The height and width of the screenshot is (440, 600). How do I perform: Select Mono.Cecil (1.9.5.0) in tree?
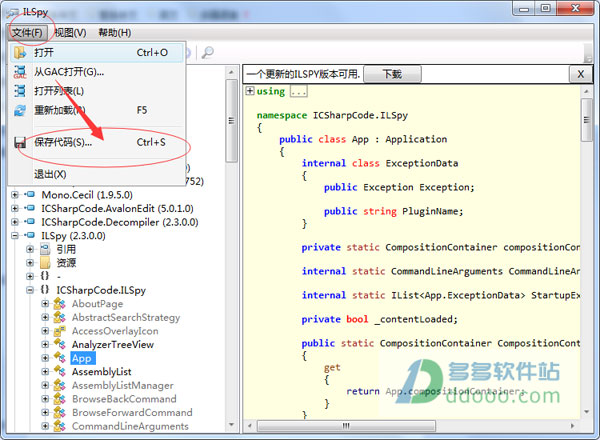pos(87,195)
